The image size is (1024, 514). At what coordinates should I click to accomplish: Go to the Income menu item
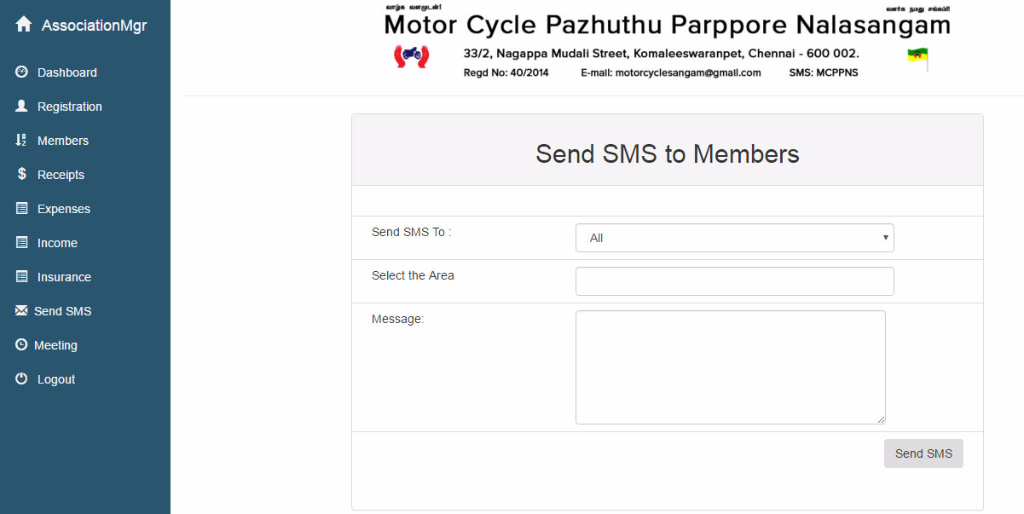click(57, 243)
